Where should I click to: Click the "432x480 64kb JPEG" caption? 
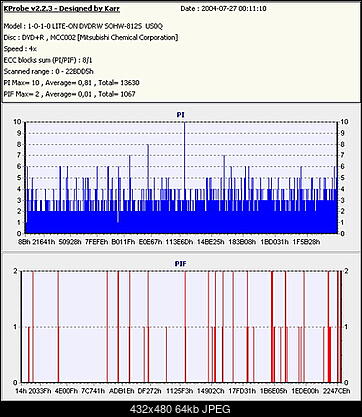(x=180, y=409)
